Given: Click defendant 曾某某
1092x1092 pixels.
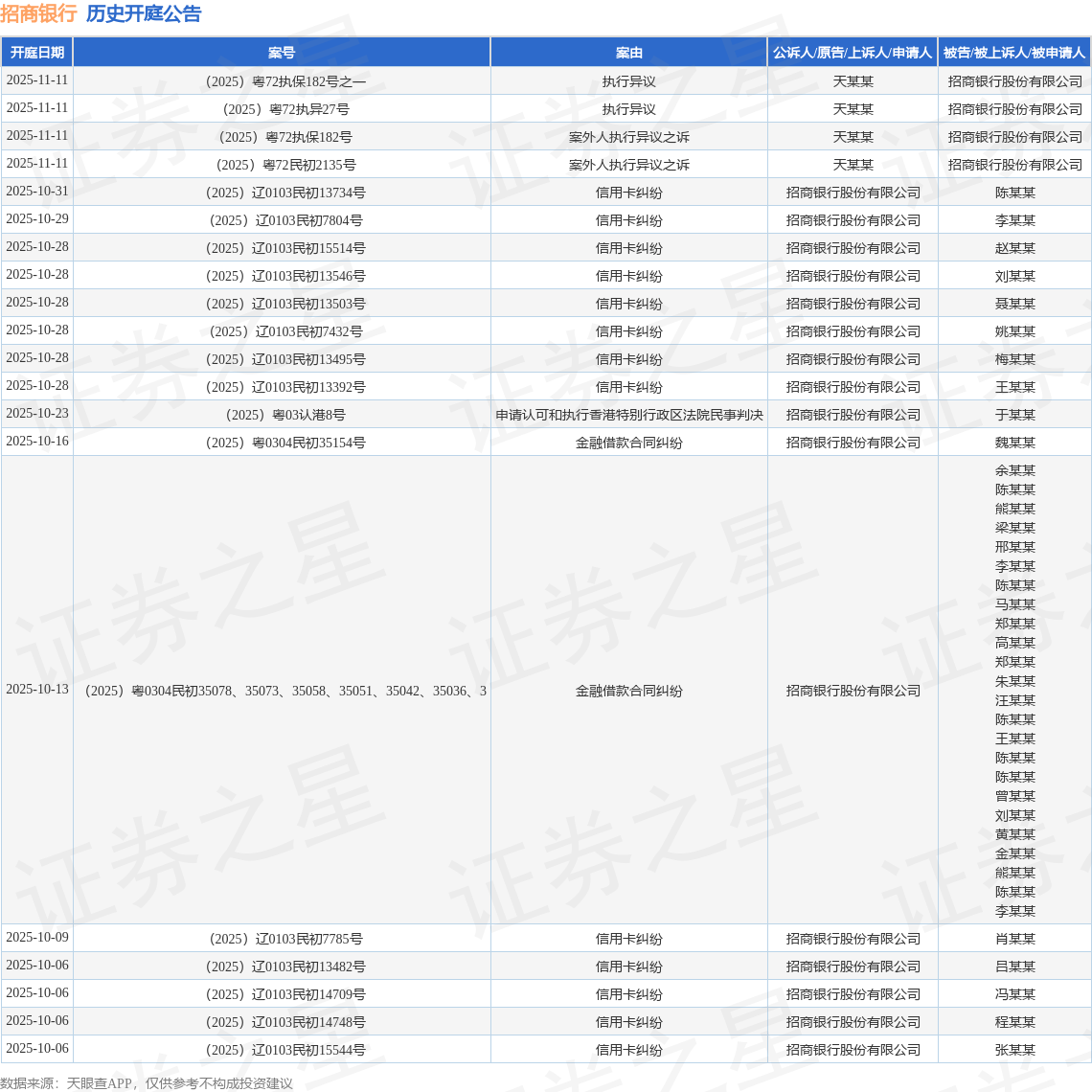Looking at the screenshot, I should click(1014, 797).
